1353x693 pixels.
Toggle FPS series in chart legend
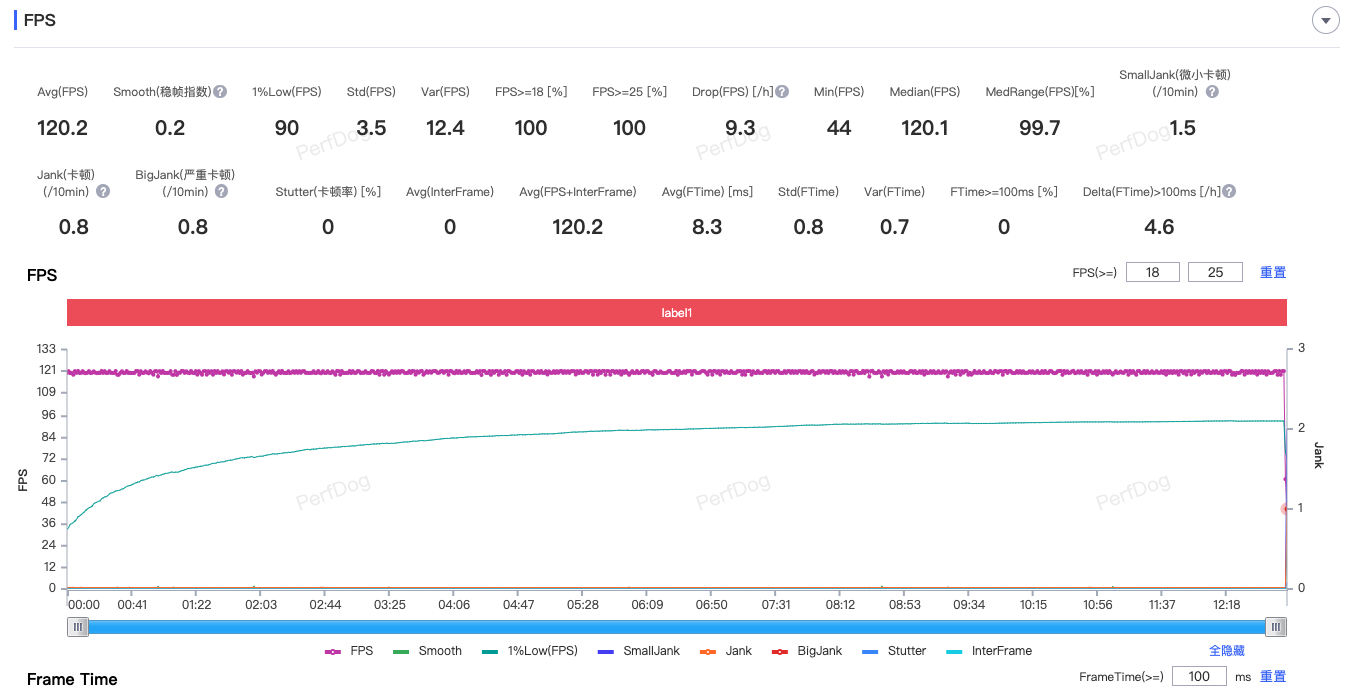349,651
